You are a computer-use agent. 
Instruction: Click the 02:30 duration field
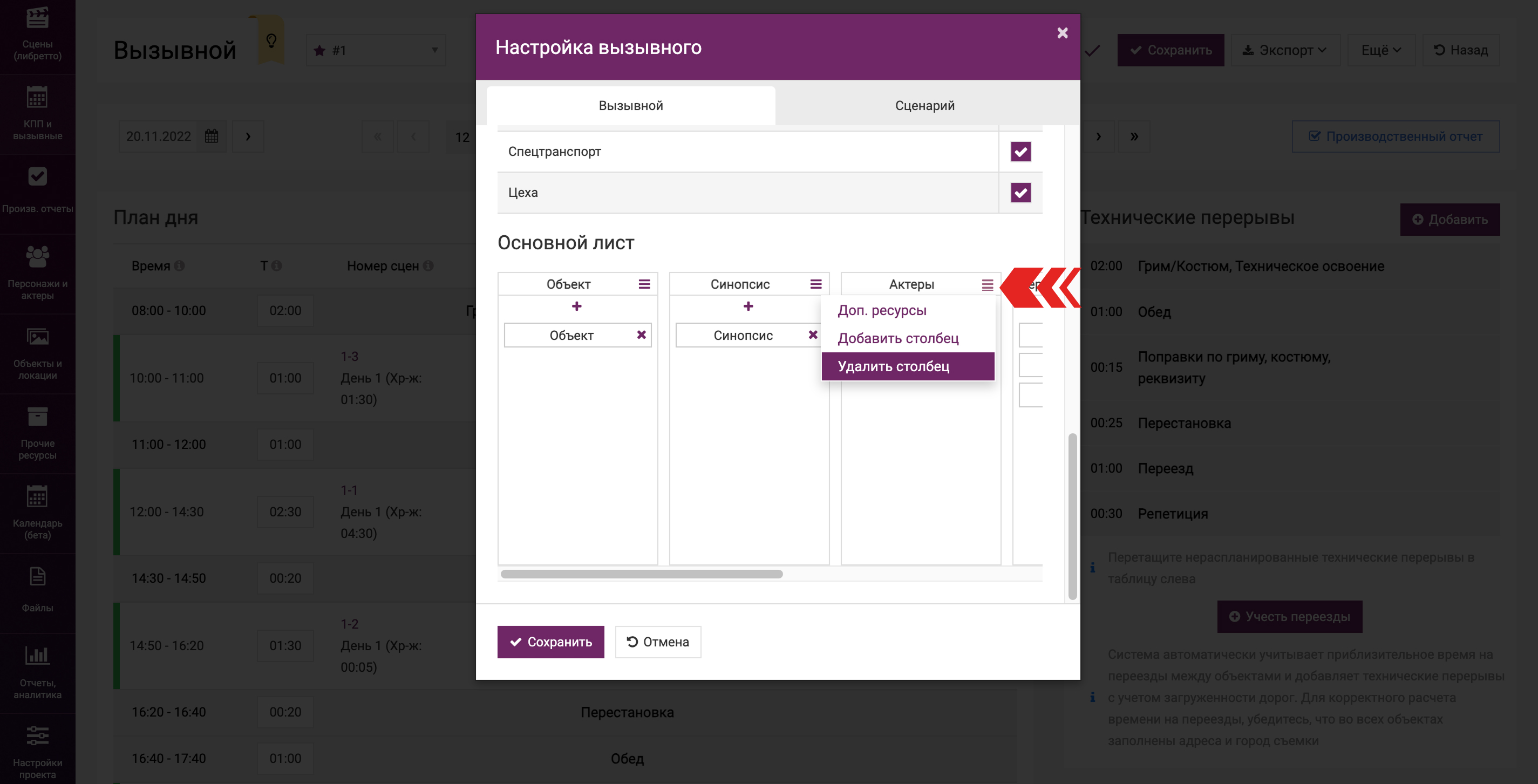285,512
